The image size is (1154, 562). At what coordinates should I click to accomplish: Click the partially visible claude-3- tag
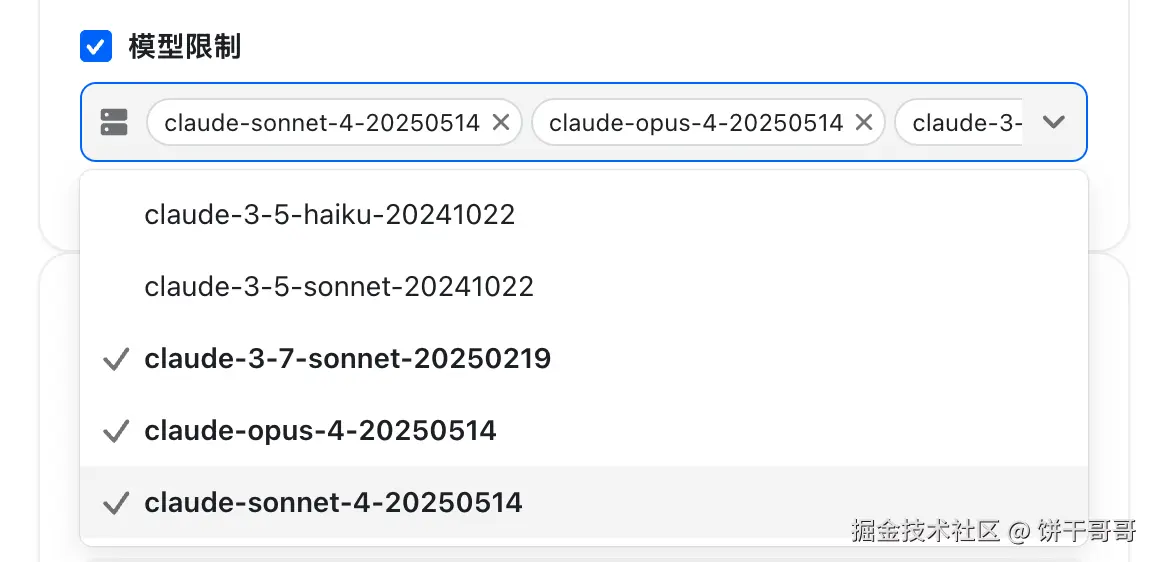click(x=966, y=123)
